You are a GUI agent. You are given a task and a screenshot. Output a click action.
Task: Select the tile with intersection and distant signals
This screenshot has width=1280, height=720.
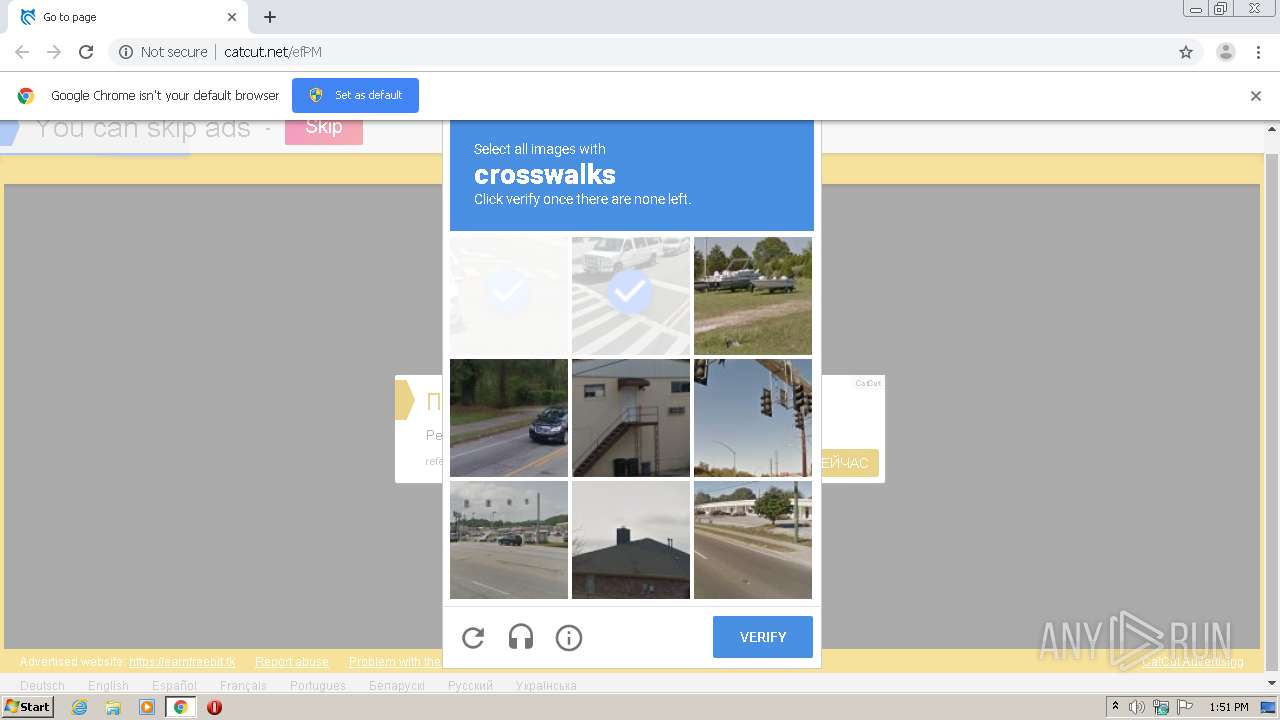[509, 540]
